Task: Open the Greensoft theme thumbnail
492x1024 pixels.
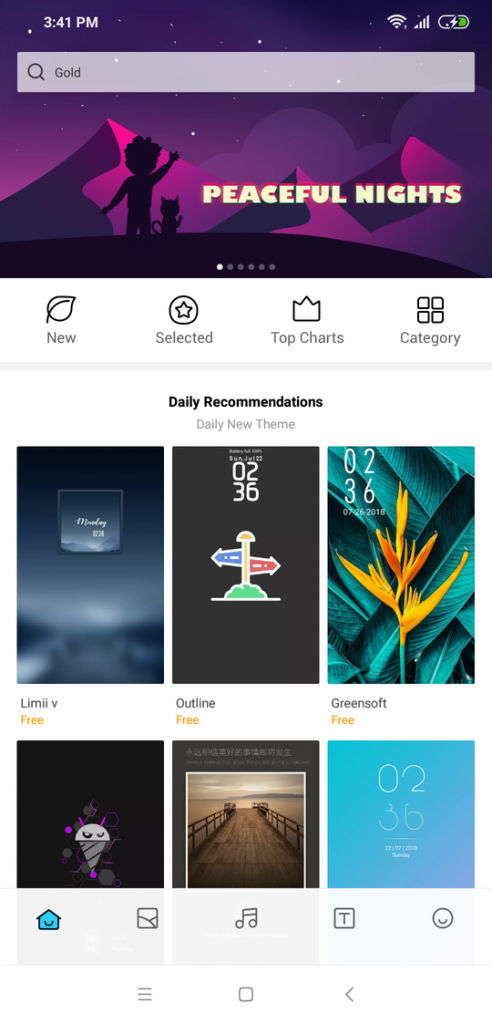Action: click(x=401, y=565)
